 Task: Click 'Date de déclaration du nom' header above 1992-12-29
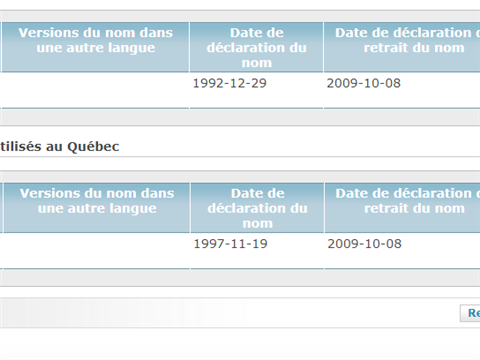tap(257, 47)
